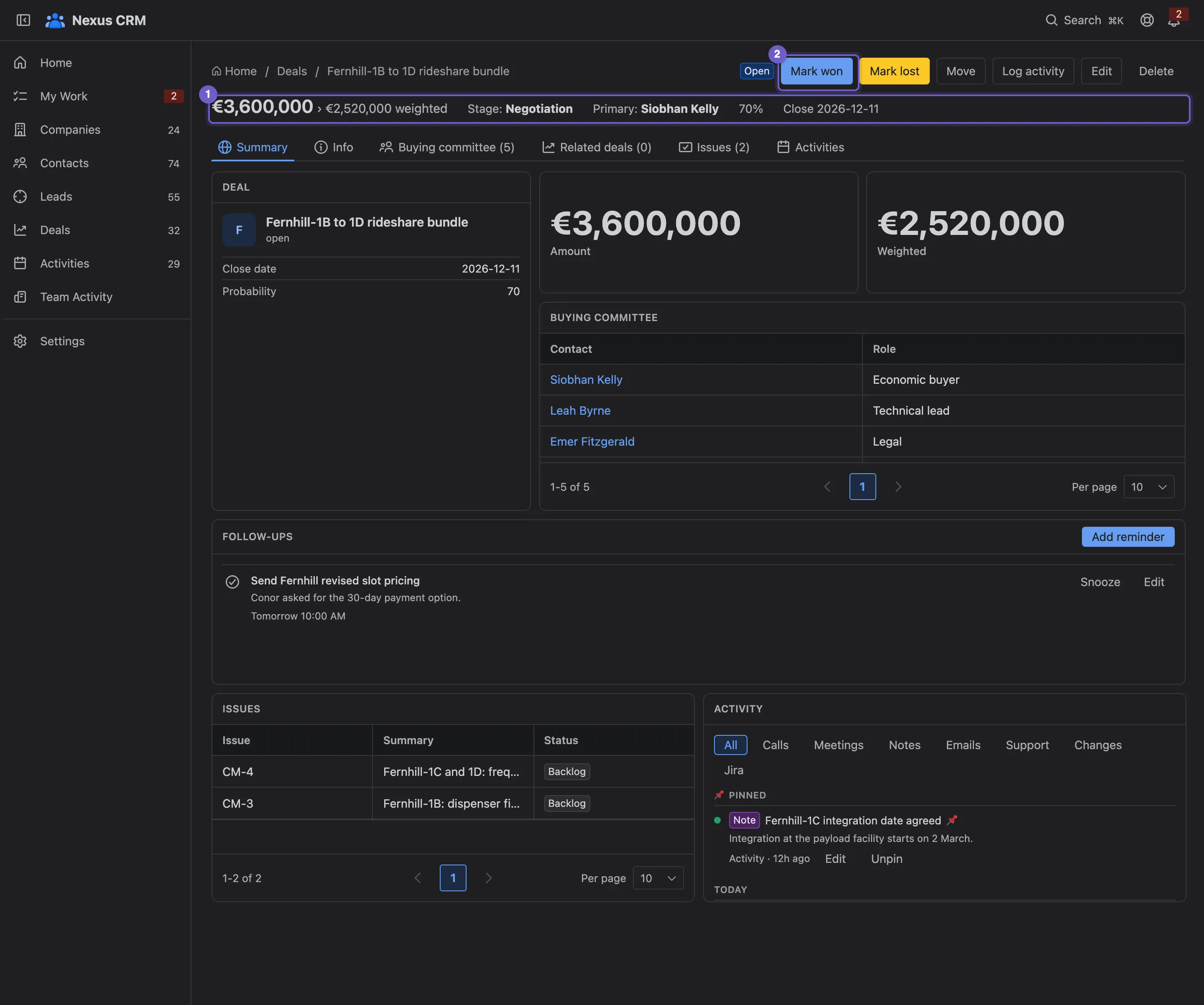Click the F avatar of the deal
The width and height of the screenshot is (1204, 1005).
[x=239, y=230]
